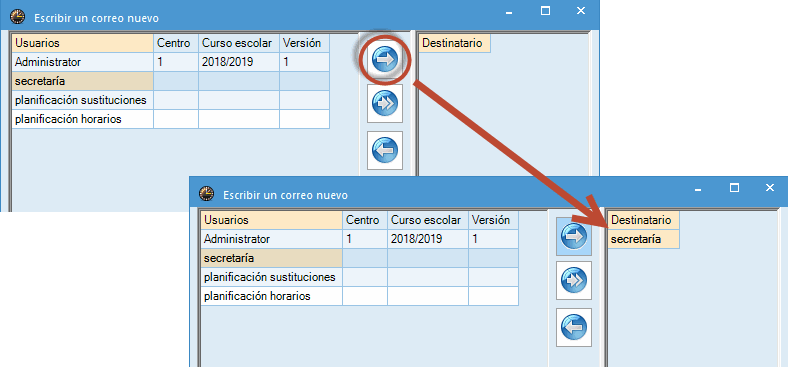Select planificación horarios in lower window
The height and width of the screenshot is (367, 788).
click(x=360, y=296)
